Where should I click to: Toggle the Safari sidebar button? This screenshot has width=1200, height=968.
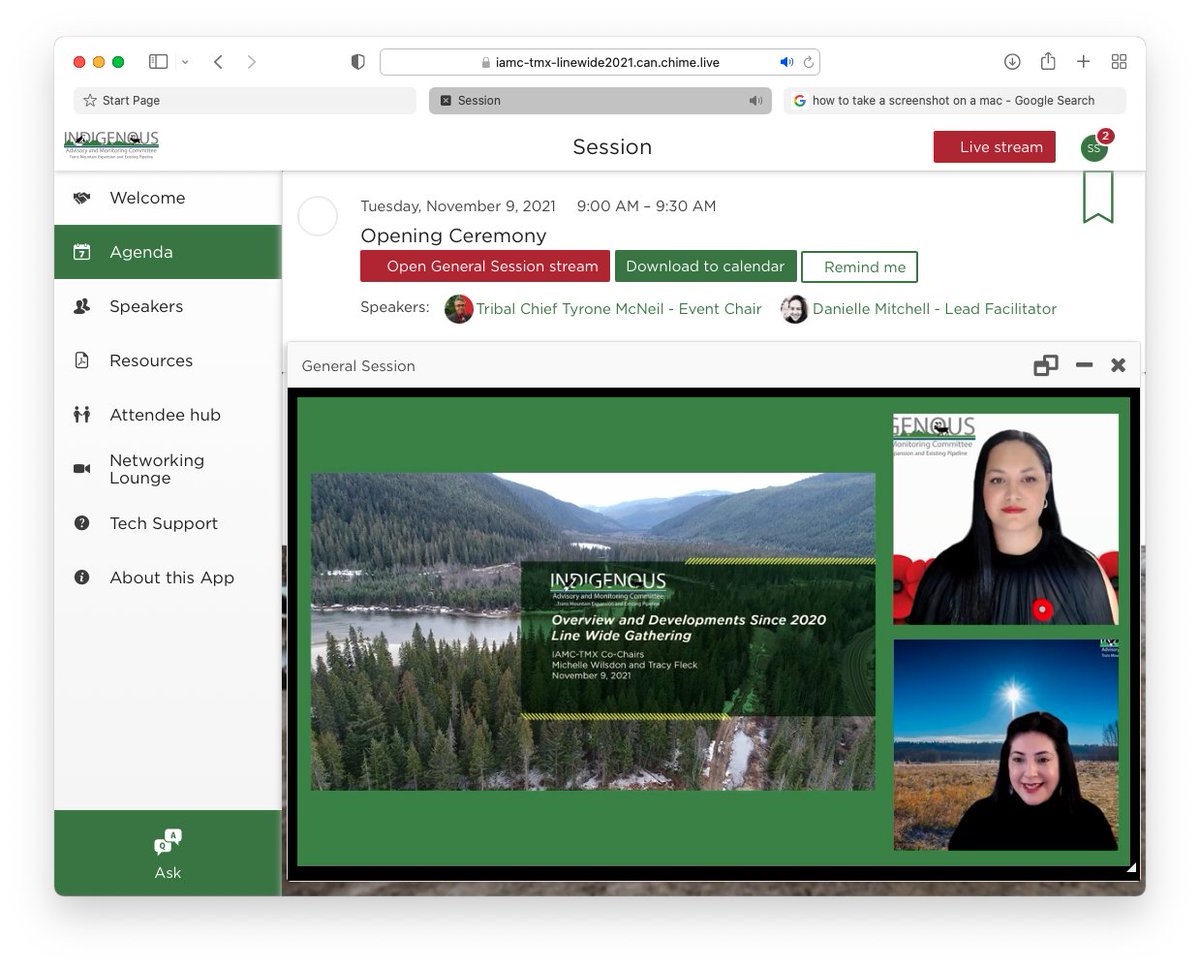click(158, 62)
